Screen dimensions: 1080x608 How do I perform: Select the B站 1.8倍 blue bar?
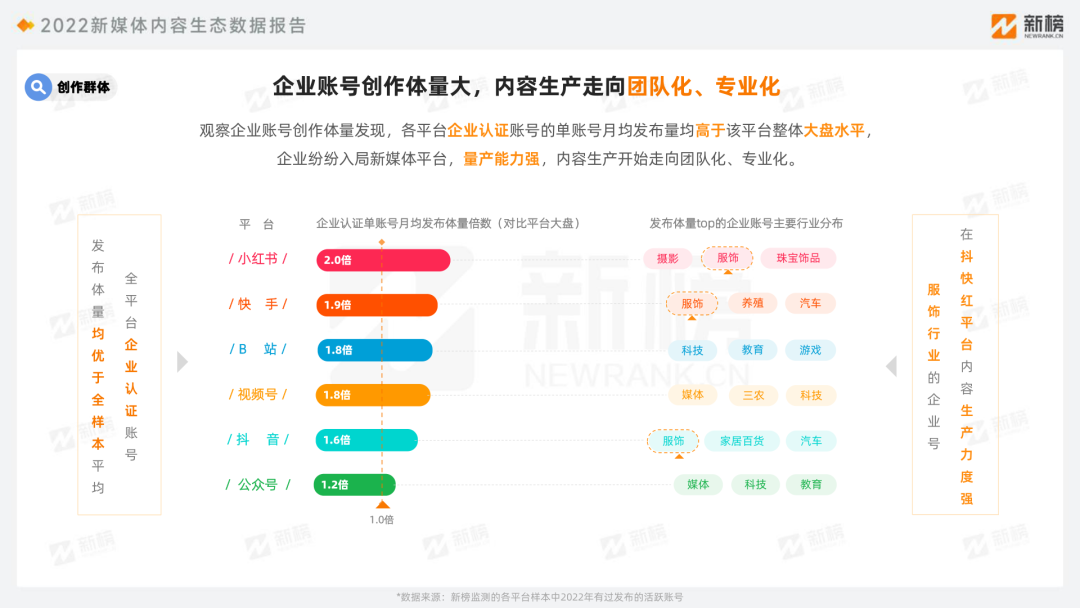(x=375, y=350)
